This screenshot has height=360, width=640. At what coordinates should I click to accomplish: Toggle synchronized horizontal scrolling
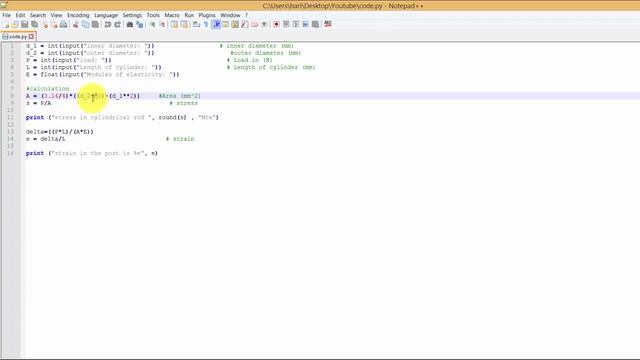(184, 24)
